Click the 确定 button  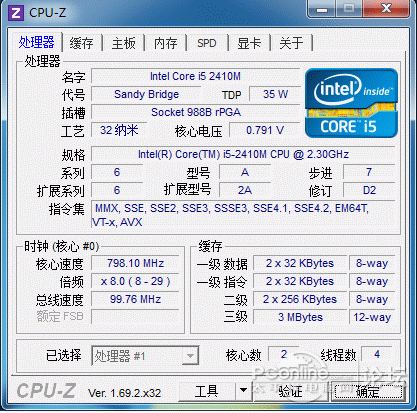click(x=368, y=391)
